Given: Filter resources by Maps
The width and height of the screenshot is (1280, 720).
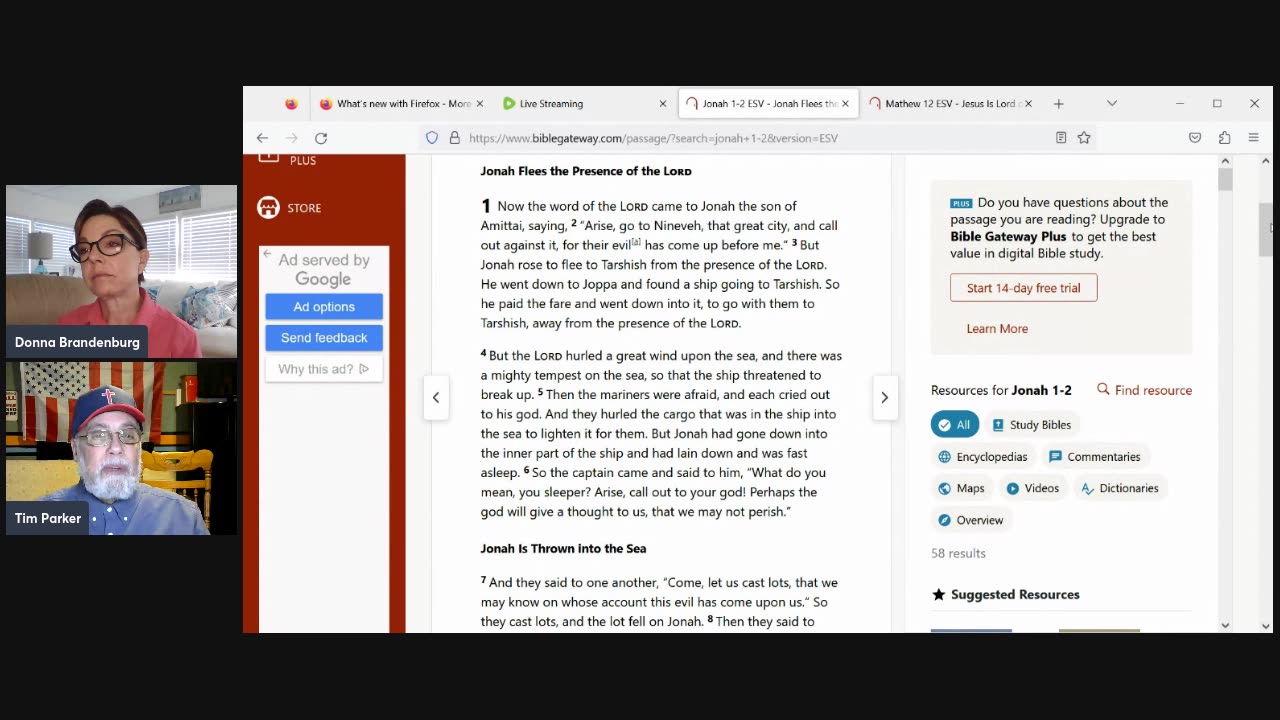Looking at the screenshot, I should pyautogui.click(x=961, y=489).
